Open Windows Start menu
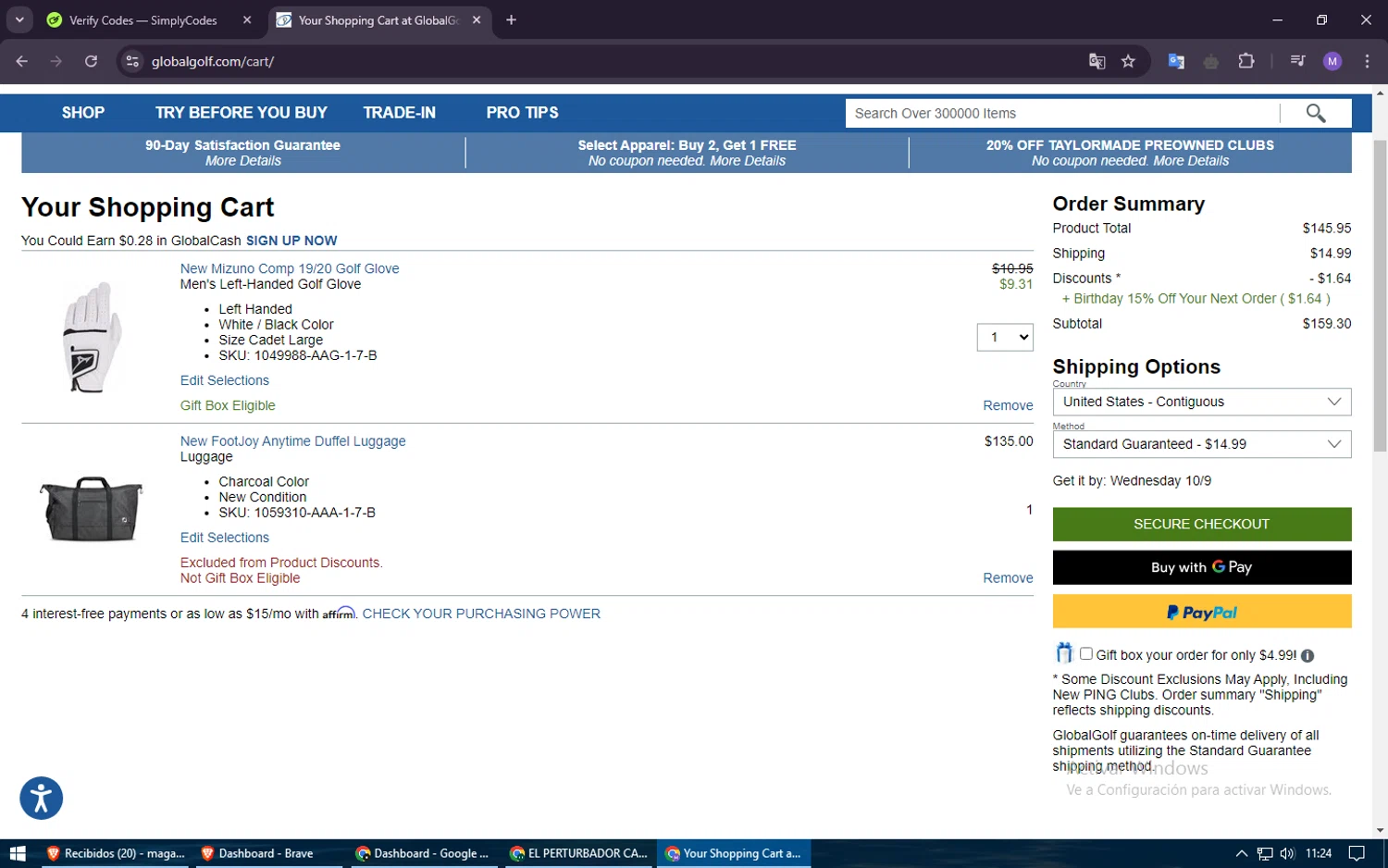Image resolution: width=1388 pixels, height=868 pixels. tap(18, 853)
